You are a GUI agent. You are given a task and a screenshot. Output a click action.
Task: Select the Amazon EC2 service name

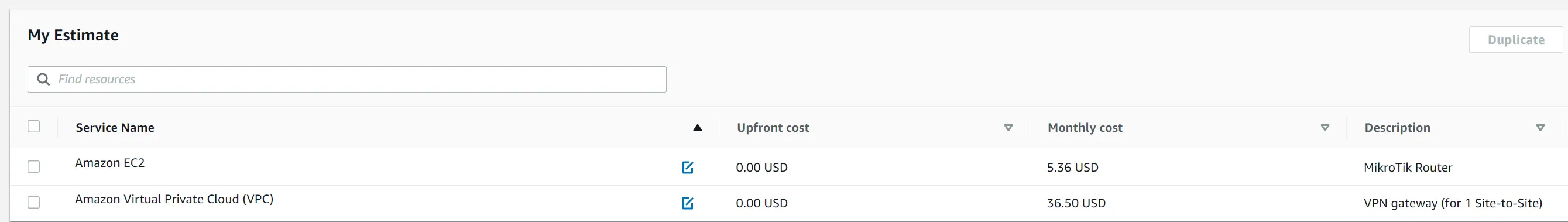tap(109, 163)
